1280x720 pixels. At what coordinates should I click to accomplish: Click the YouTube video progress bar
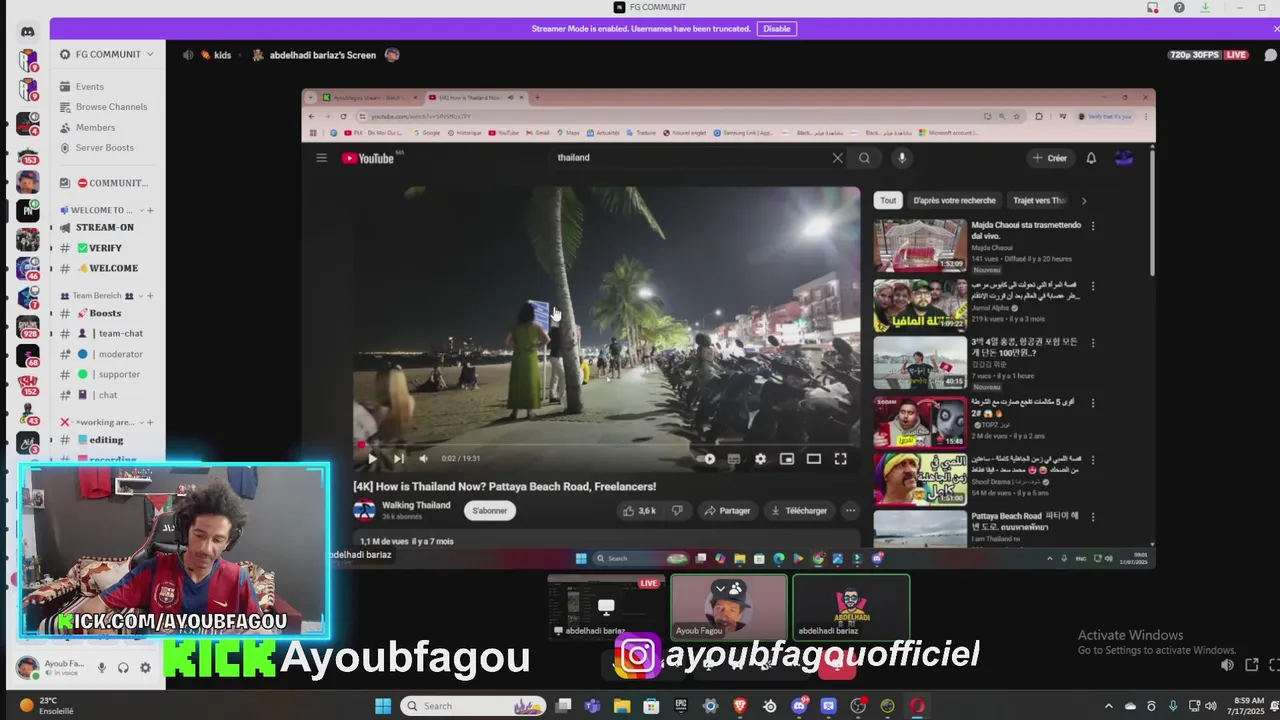[606, 444]
